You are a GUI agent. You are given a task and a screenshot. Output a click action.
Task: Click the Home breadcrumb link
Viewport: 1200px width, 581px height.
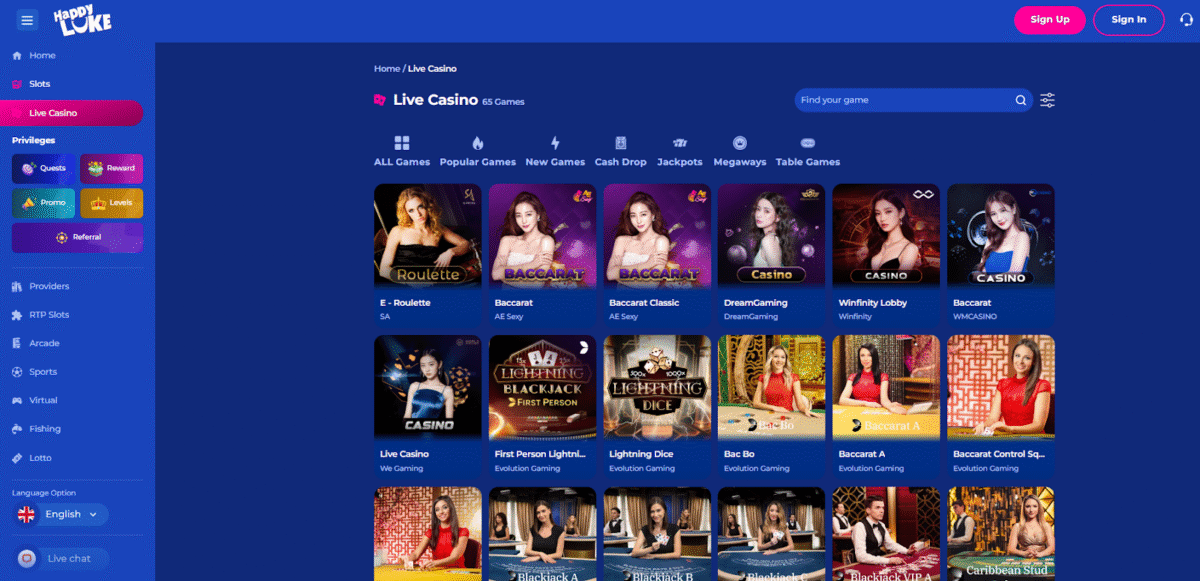click(x=387, y=69)
